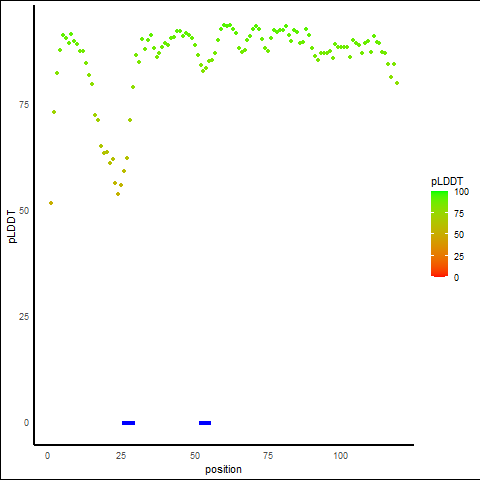Click the pLDDT color gradient legend bar
Image resolution: width=480 pixels, height=480 pixels.
point(439,234)
